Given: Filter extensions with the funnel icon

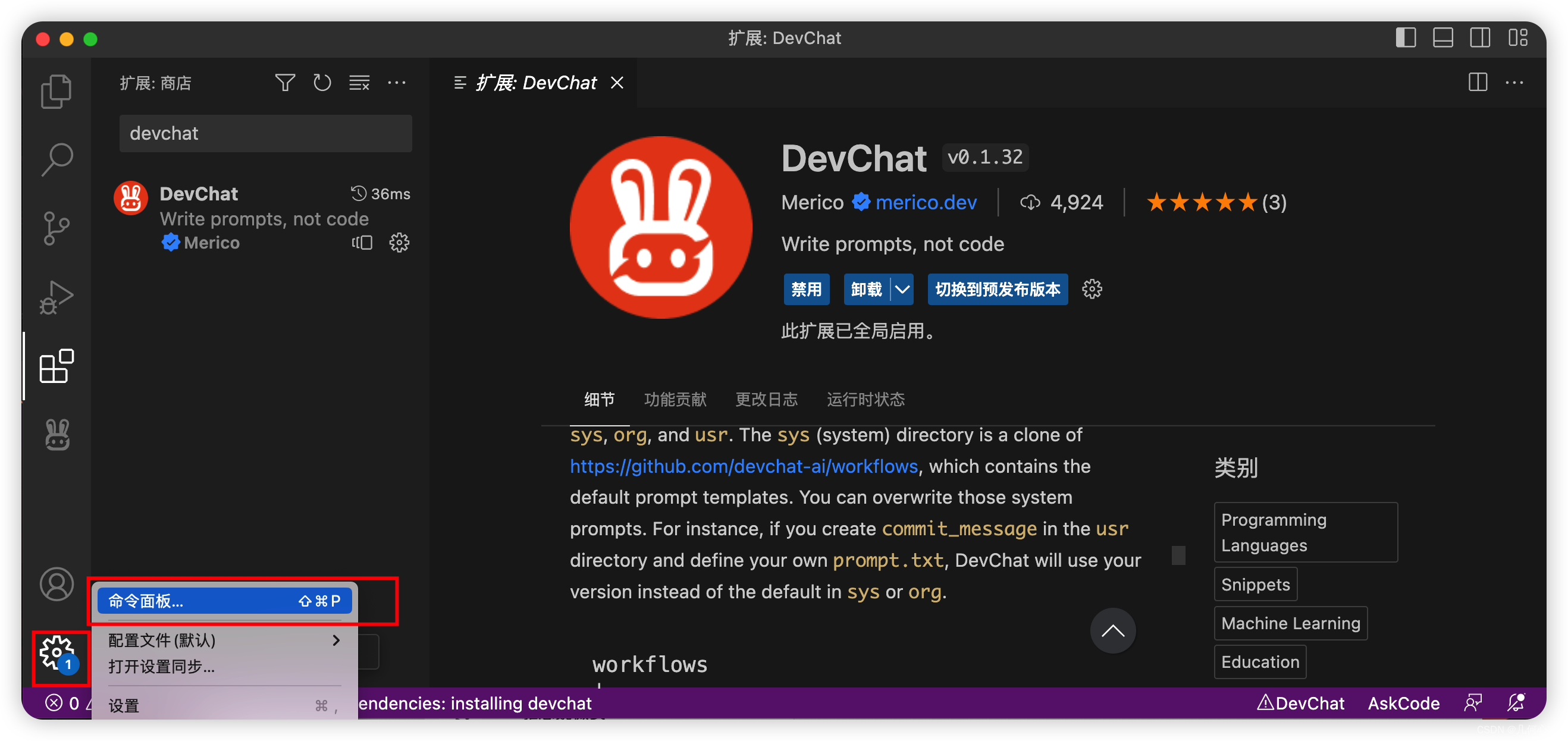Looking at the screenshot, I should pyautogui.click(x=285, y=83).
